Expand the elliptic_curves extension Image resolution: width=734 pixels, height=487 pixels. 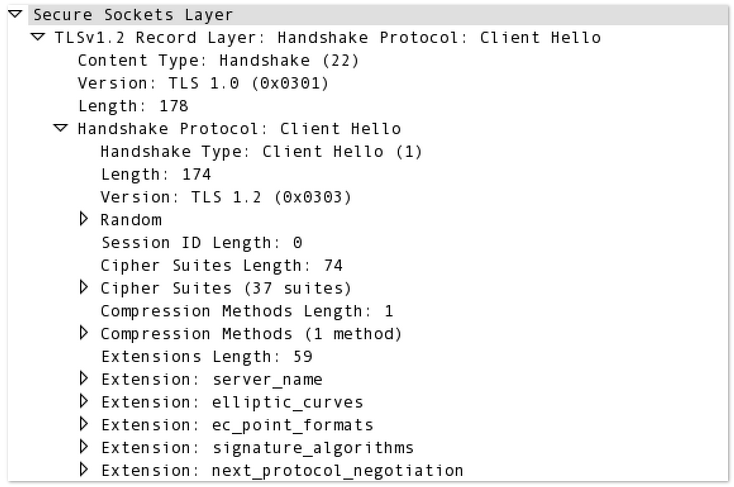click(x=84, y=402)
